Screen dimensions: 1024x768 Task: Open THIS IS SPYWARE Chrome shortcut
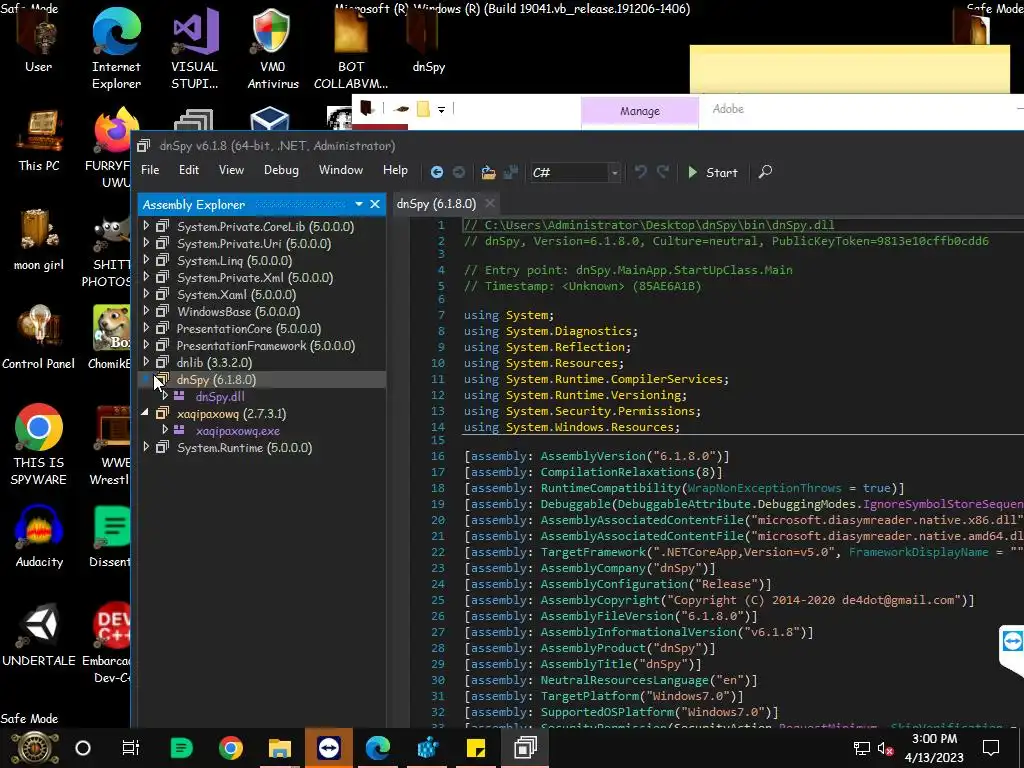coord(39,444)
